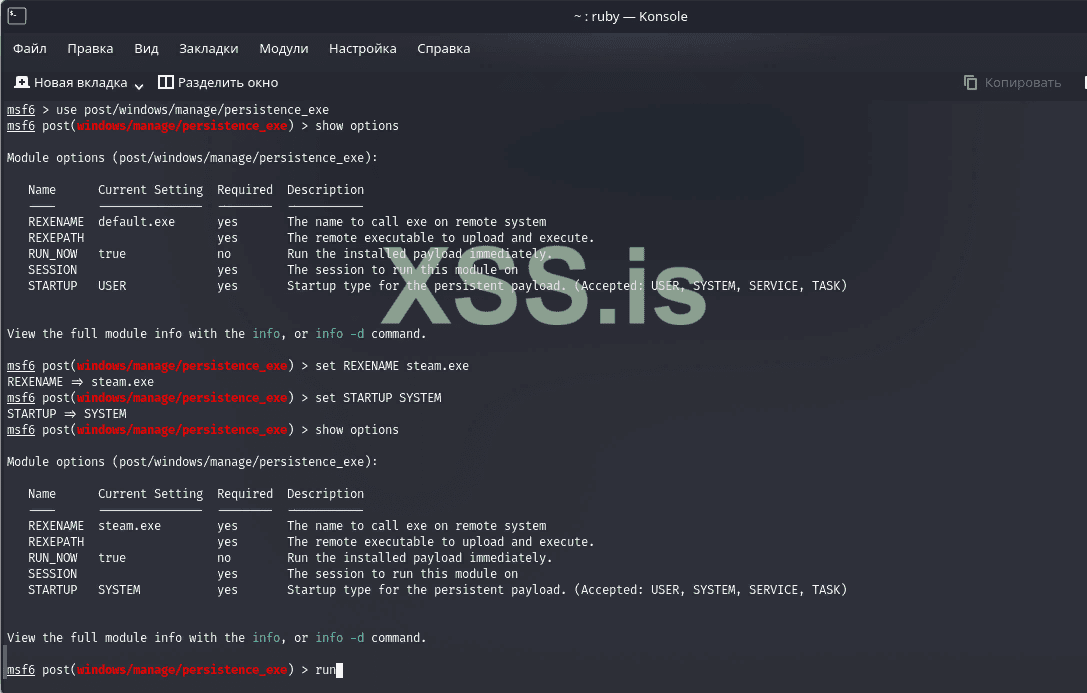The width and height of the screenshot is (1087, 693).
Task: Click 'set REXENAME steam.exe' command text
Action: coord(392,365)
